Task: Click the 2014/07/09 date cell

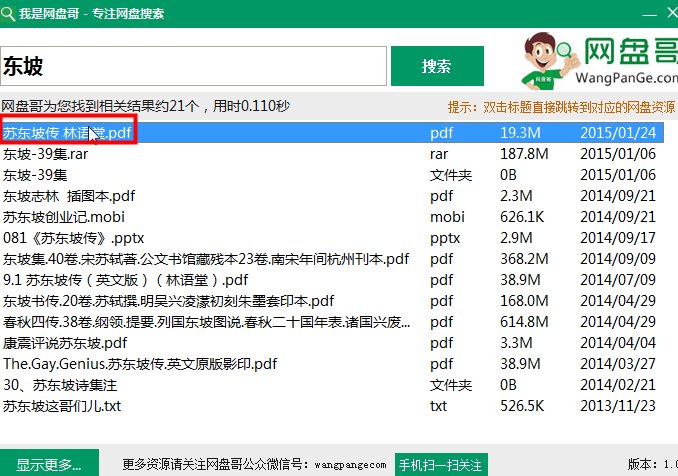Action: coord(618,280)
